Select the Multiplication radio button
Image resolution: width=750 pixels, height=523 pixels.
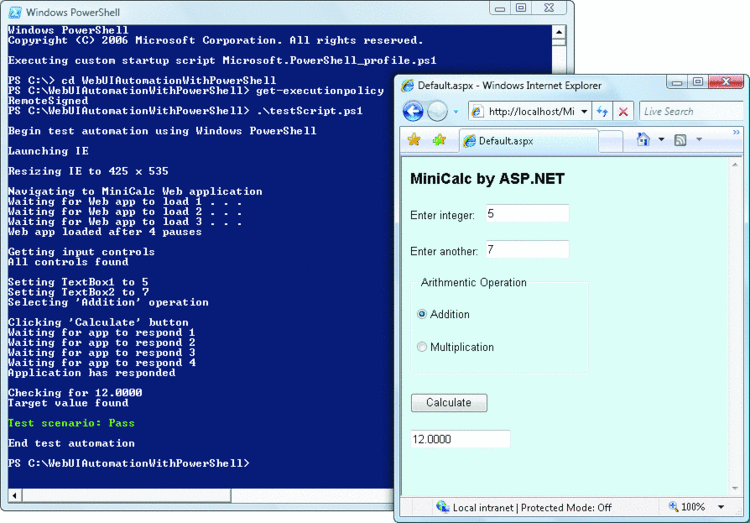[421, 347]
